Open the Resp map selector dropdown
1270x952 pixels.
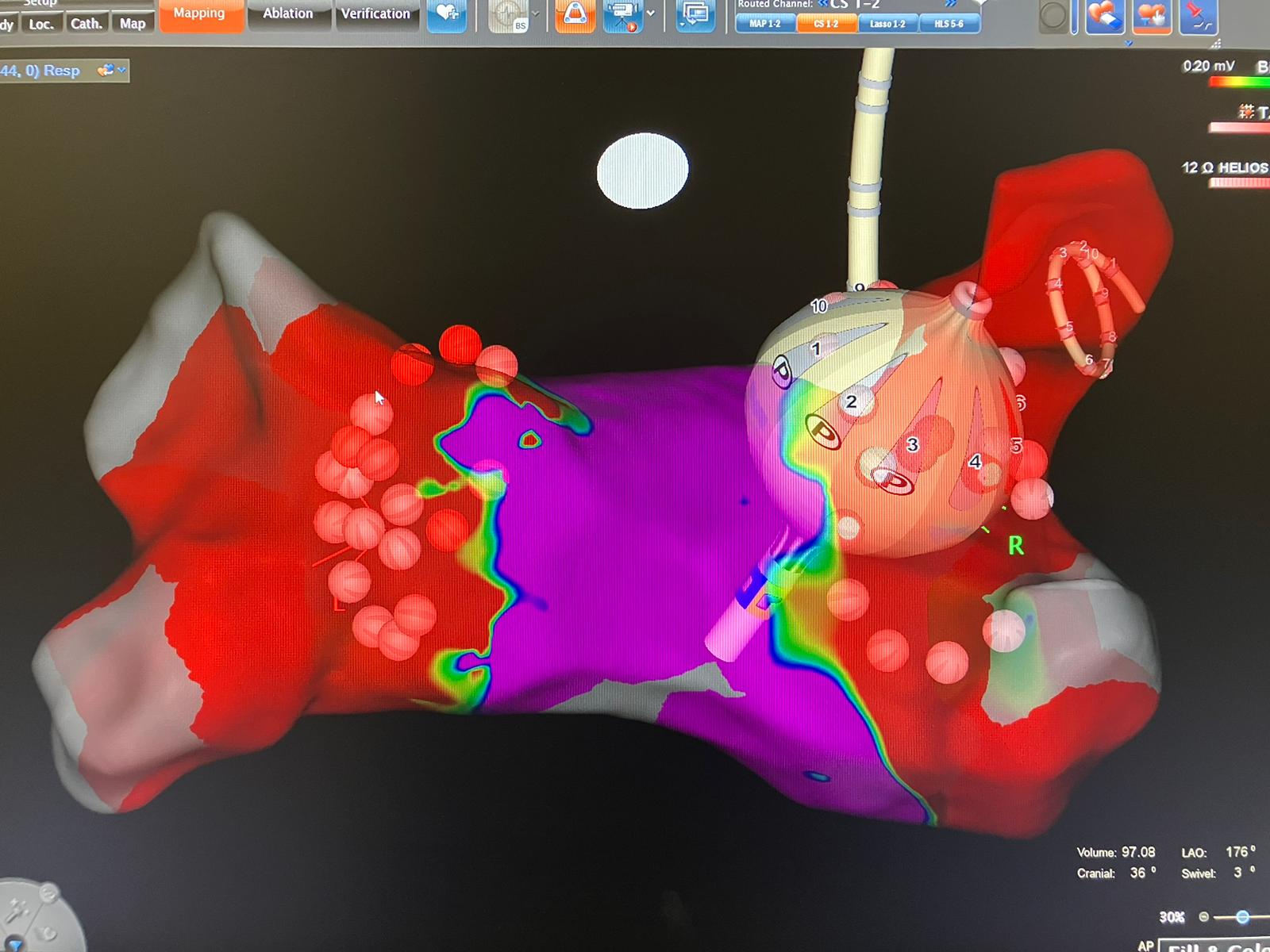[x=112, y=71]
